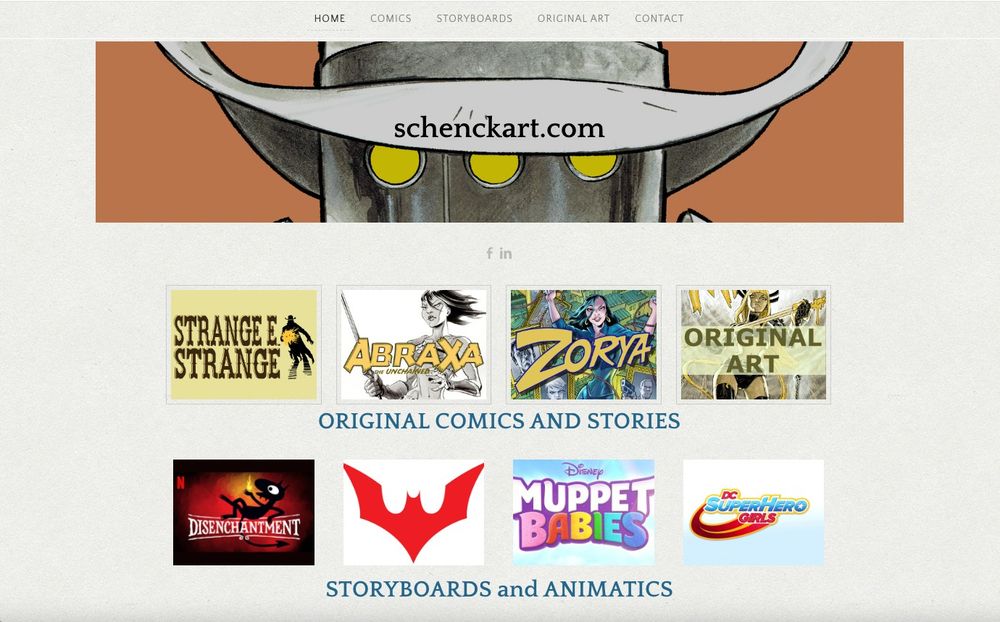Select the Zorya comic cover thumbnail

pyautogui.click(x=584, y=344)
